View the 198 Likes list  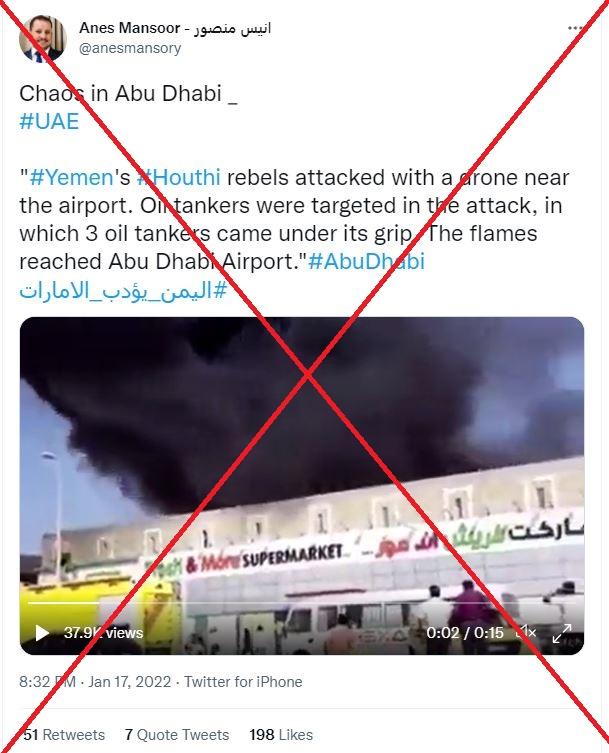click(x=281, y=735)
